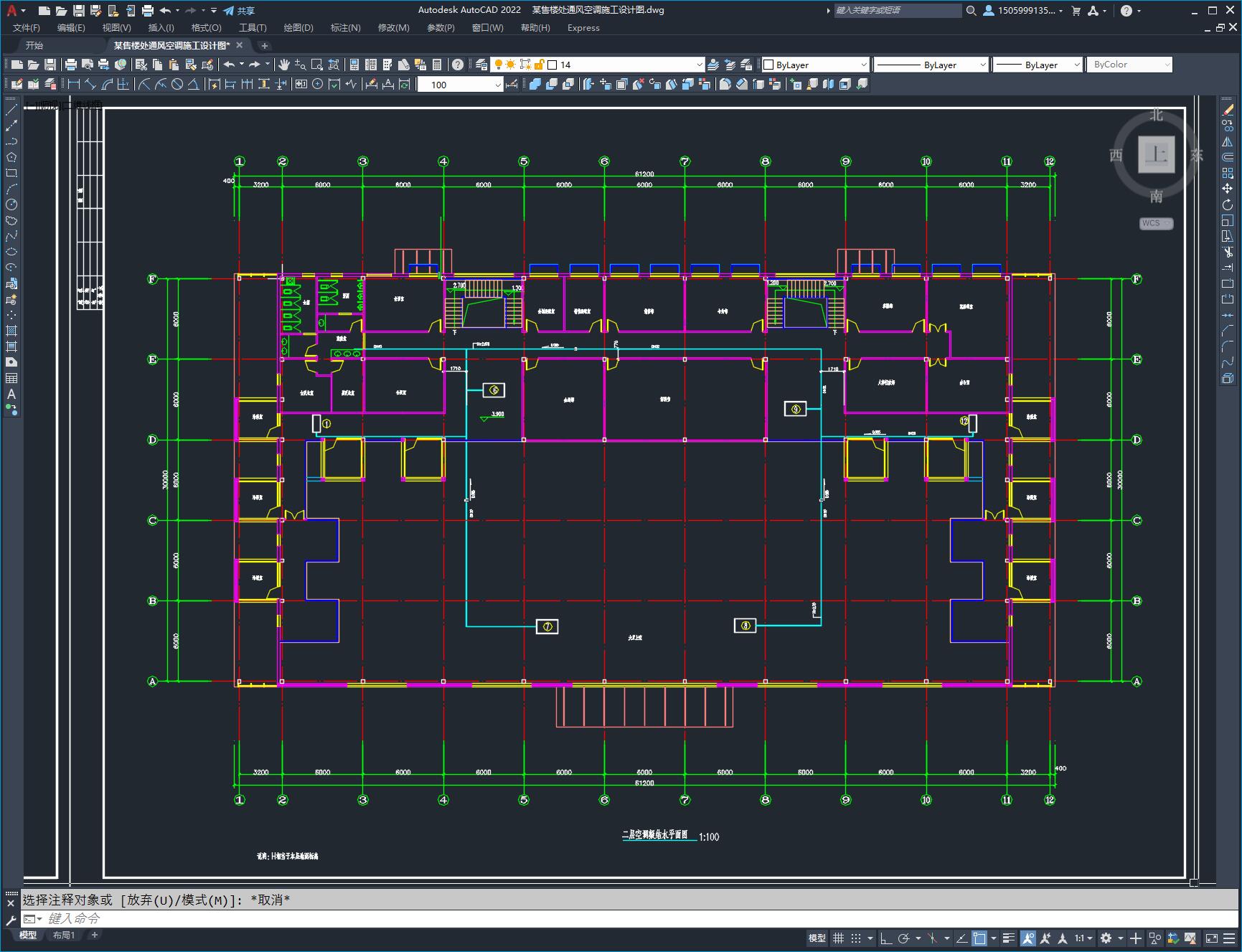Select the Table tool in left toolbar

point(11,378)
